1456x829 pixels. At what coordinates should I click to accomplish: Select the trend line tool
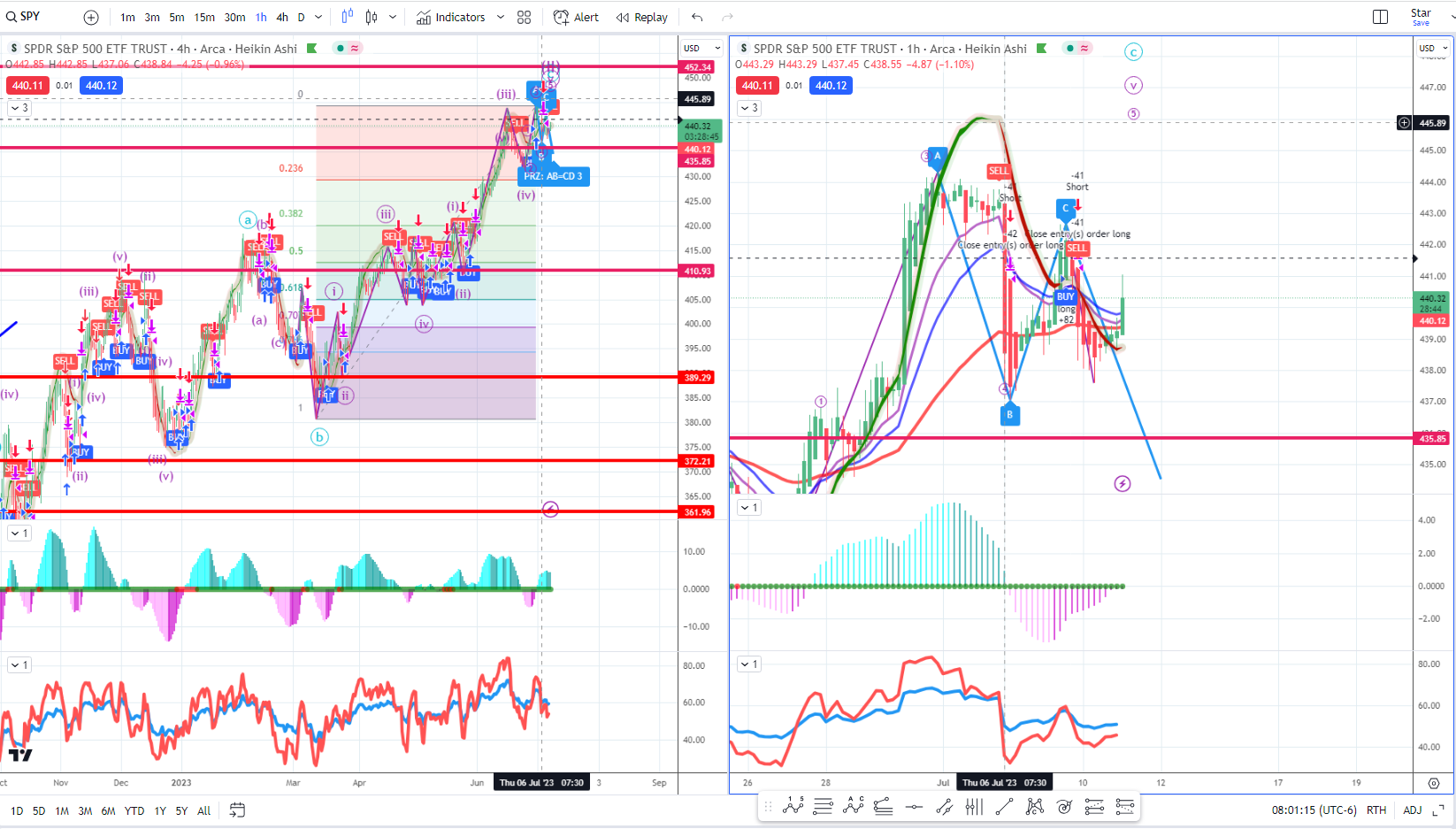click(1004, 806)
